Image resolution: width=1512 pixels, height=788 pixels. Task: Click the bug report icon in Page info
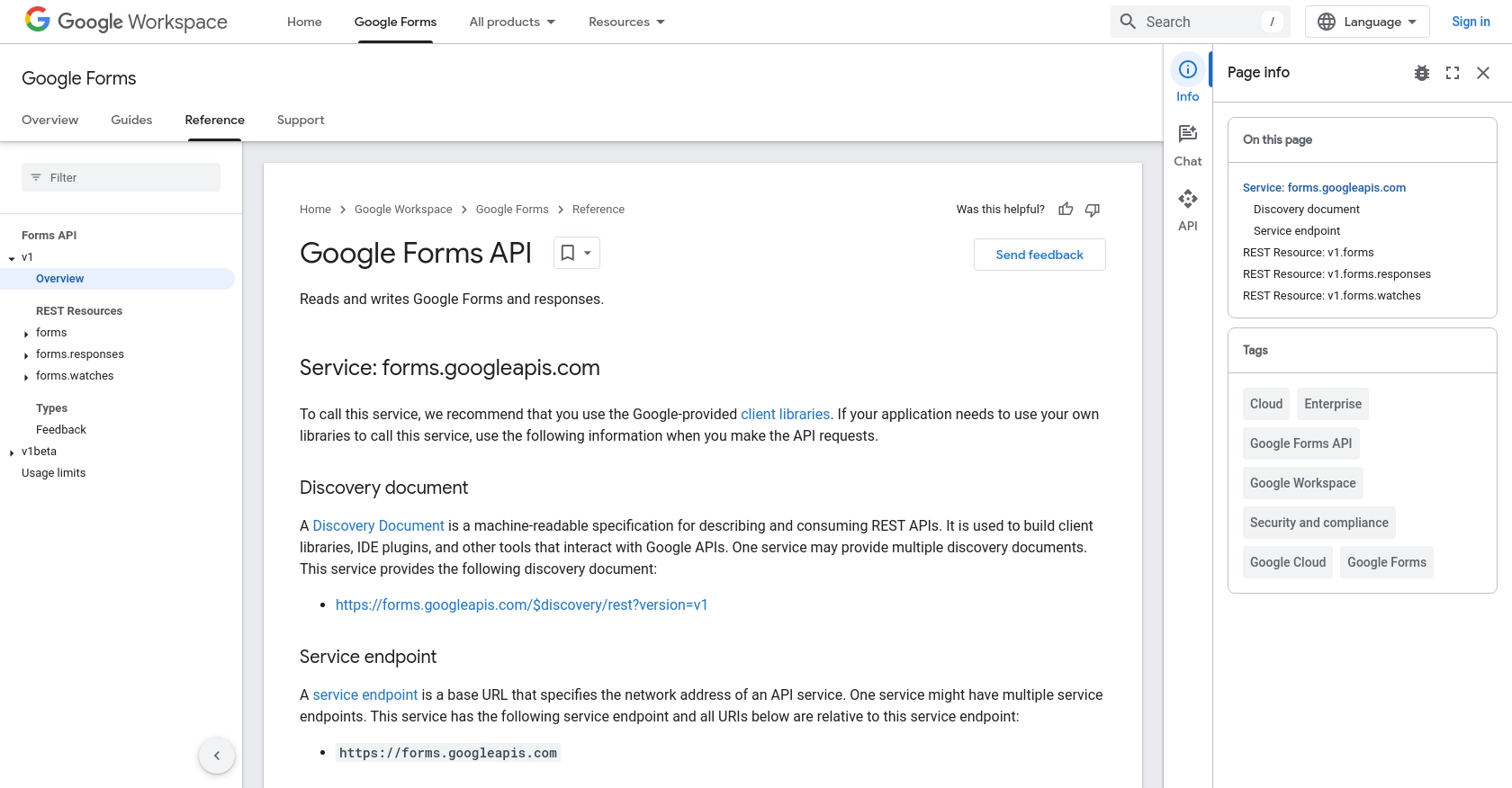click(x=1422, y=73)
